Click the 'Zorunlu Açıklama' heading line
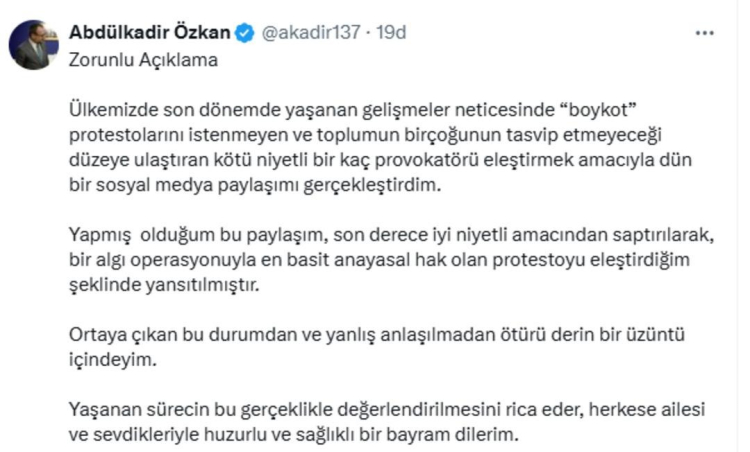 (x=143, y=58)
